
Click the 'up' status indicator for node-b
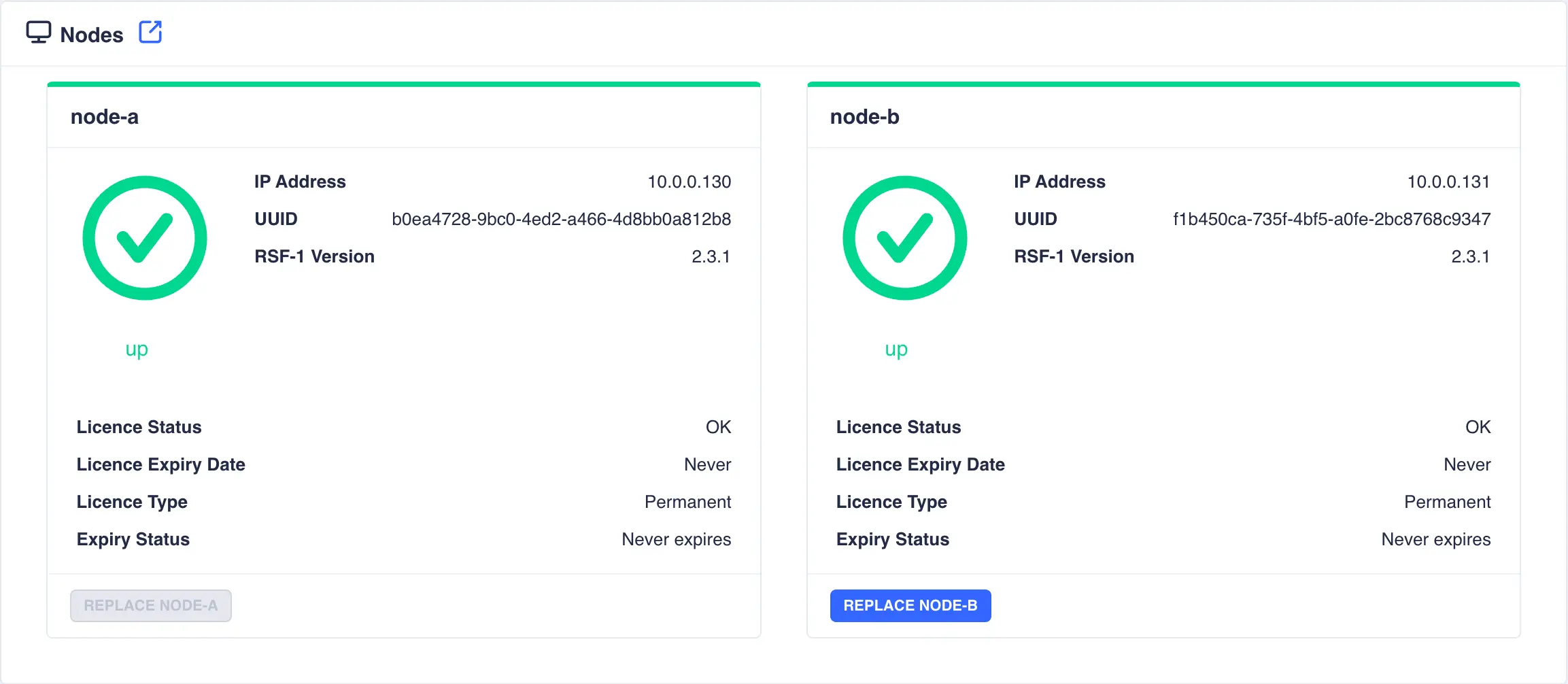coord(896,349)
